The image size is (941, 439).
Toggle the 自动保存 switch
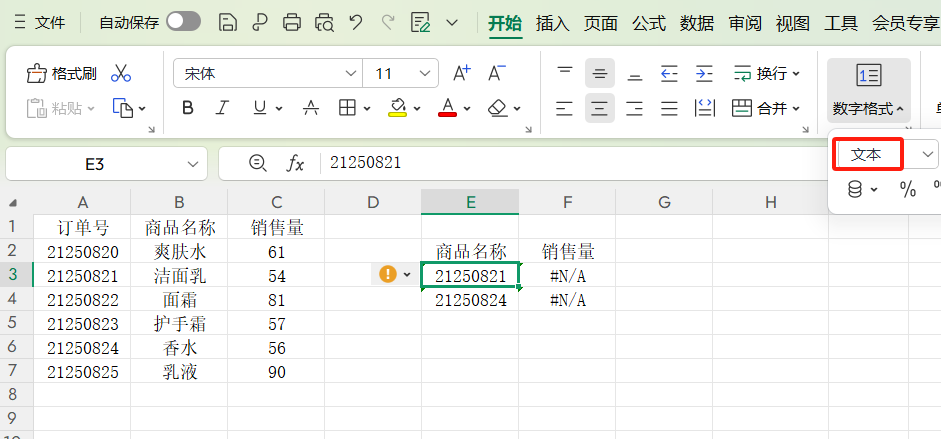[x=184, y=23]
